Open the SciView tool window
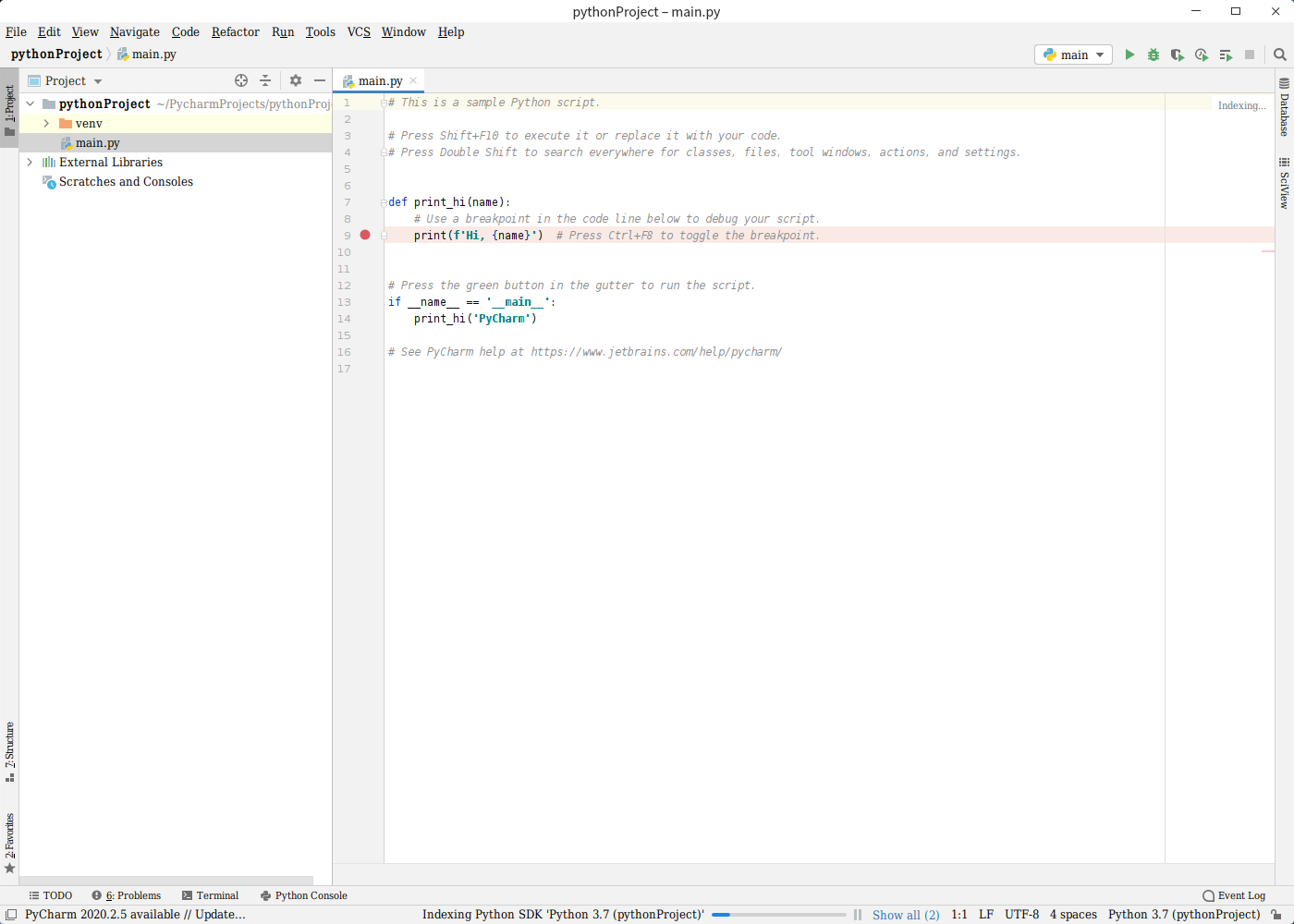 pos(1284,182)
